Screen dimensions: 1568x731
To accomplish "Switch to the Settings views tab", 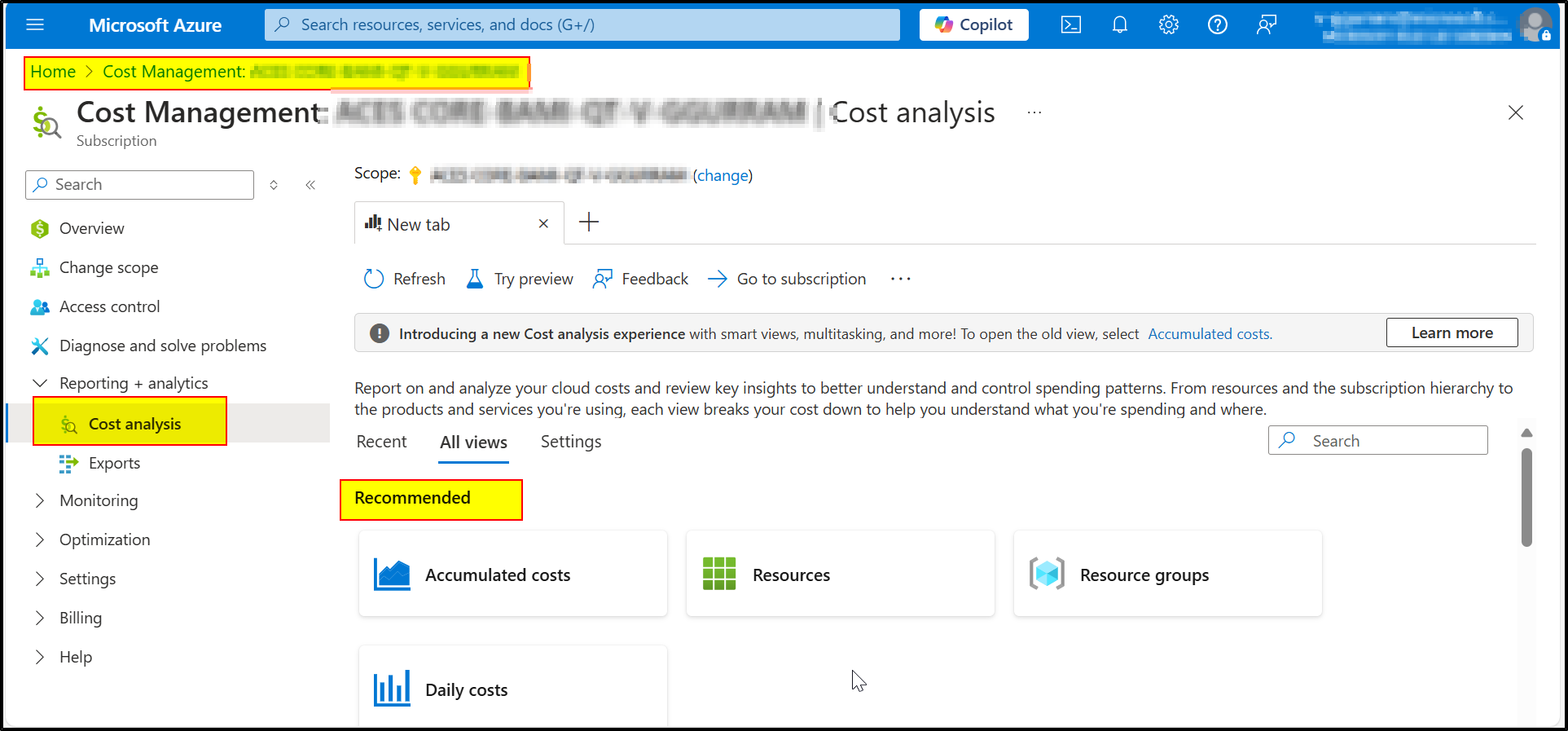I will pyautogui.click(x=571, y=442).
